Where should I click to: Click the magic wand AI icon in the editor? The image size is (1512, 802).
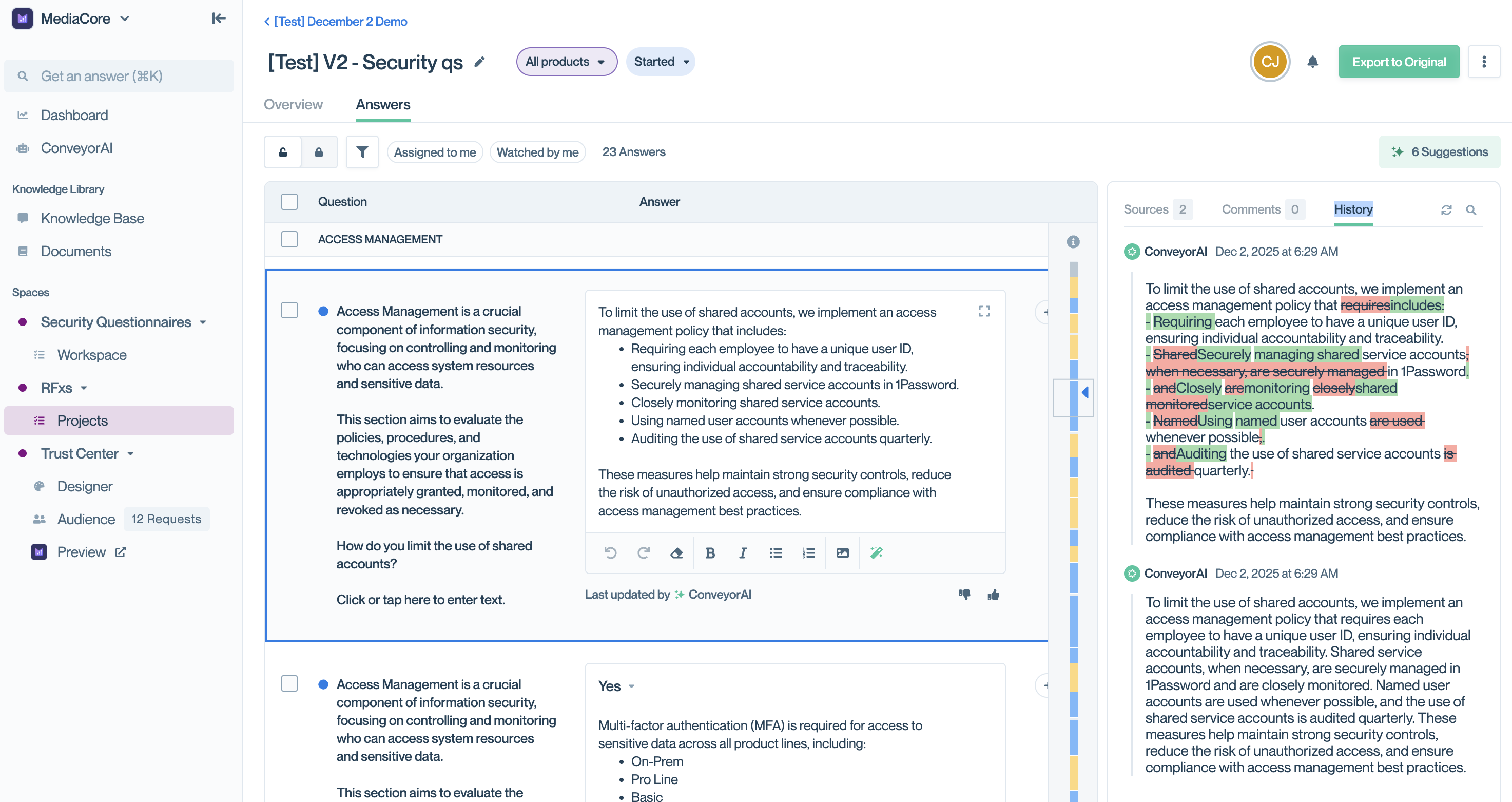(x=876, y=552)
